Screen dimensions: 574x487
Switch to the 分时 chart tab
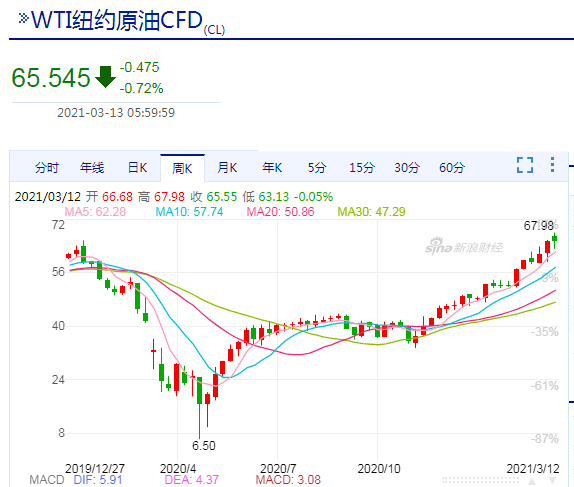(x=46, y=168)
